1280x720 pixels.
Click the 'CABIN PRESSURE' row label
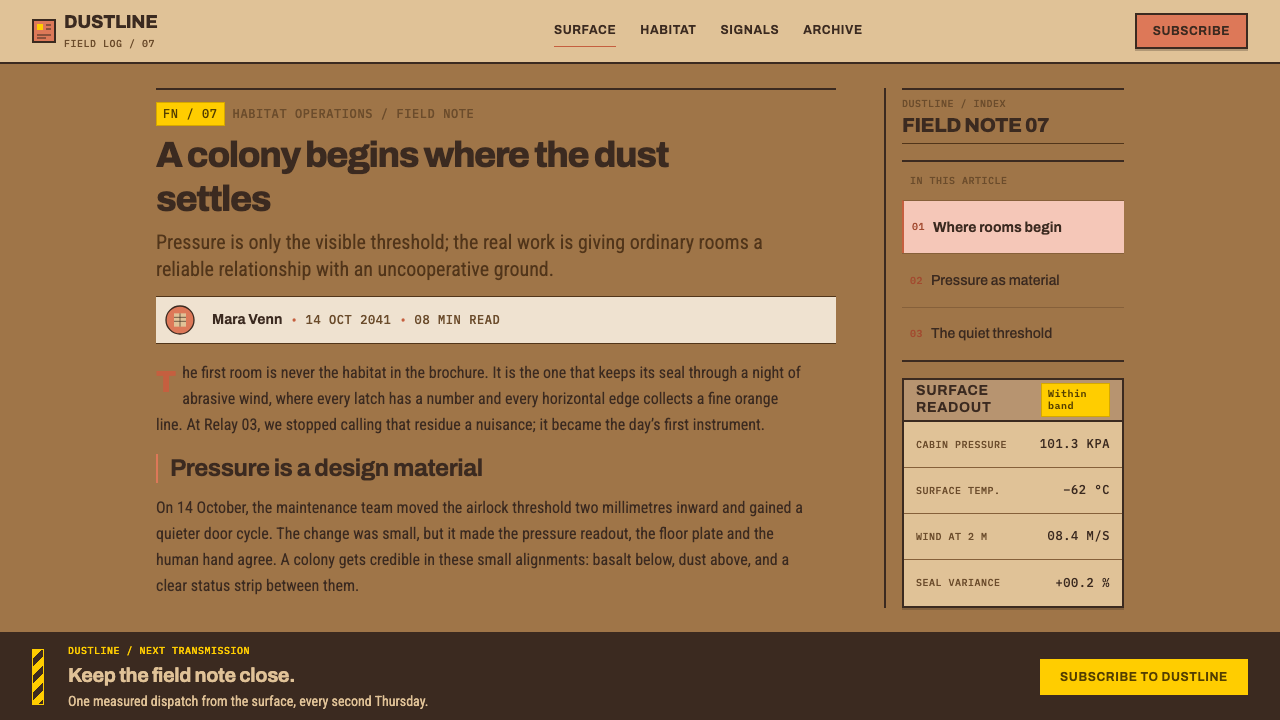click(961, 445)
